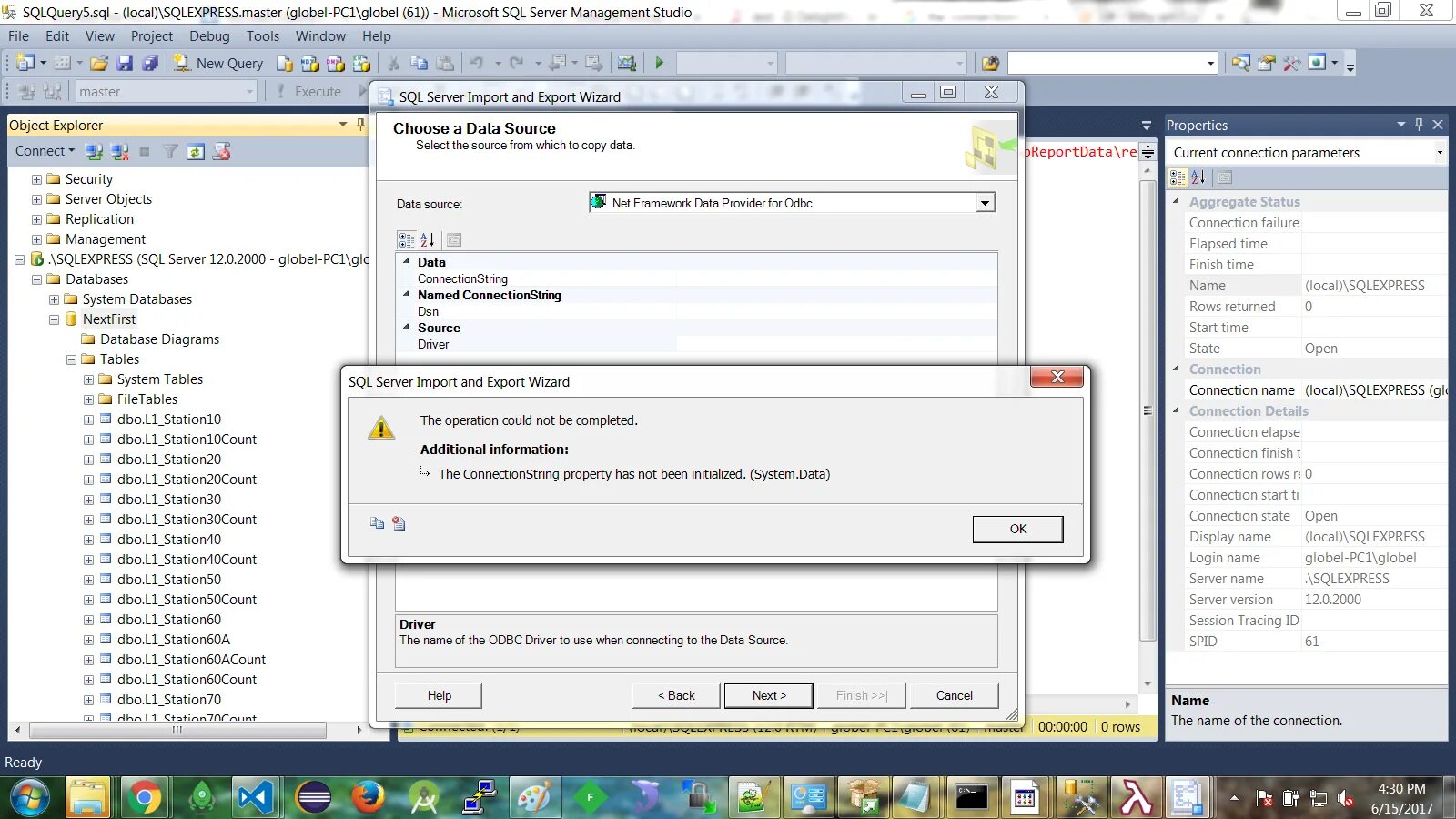Image resolution: width=1456 pixels, height=819 pixels.
Task: Open the Connect dropdown in Object Explorer
Action: (x=45, y=151)
